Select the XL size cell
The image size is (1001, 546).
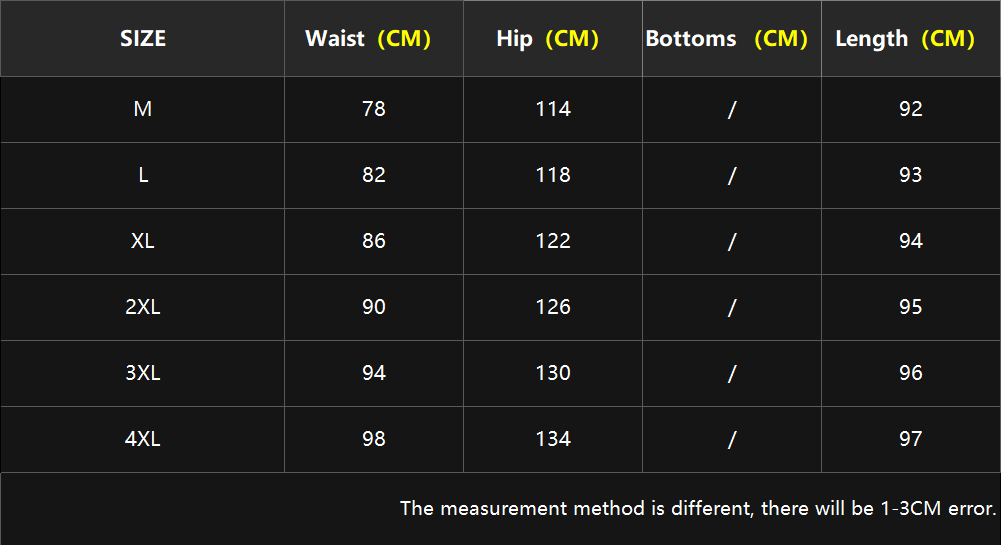click(143, 241)
